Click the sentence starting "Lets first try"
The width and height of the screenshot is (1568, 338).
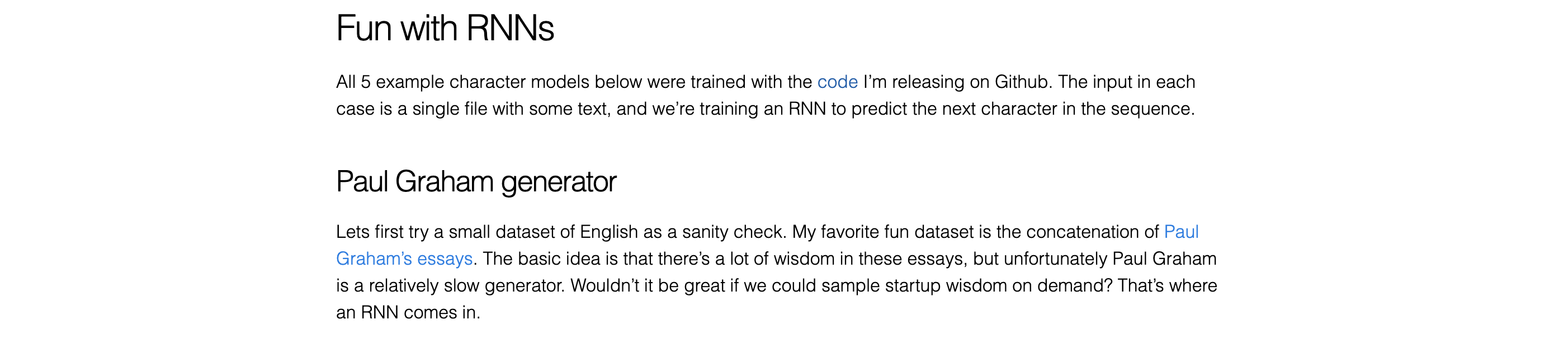[561, 232]
